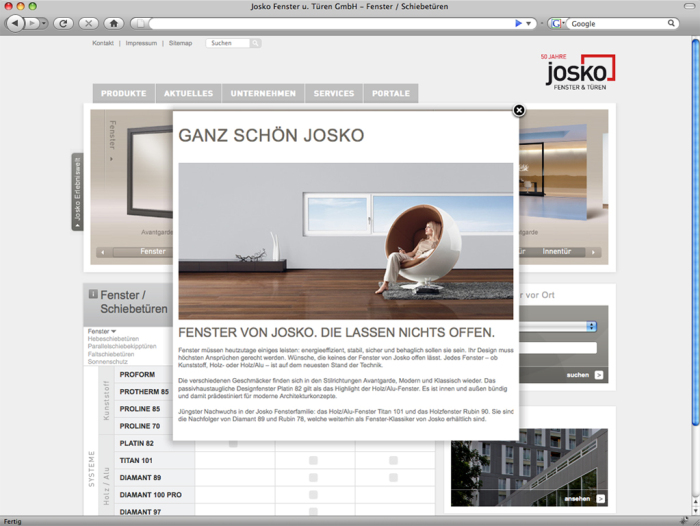Open the PORTALE menu tab
The image size is (700, 526).
point(391,93)
